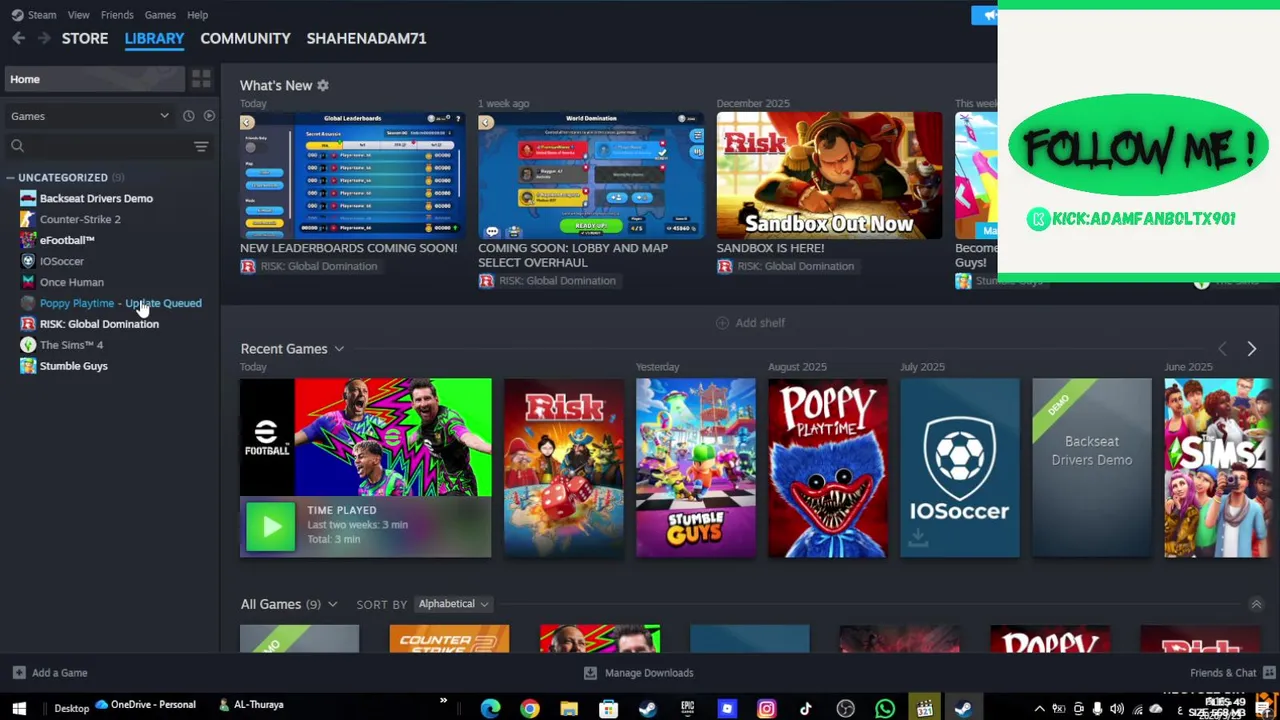Select eFootball in the game list
1280x720 pixels.
[67, 240]
